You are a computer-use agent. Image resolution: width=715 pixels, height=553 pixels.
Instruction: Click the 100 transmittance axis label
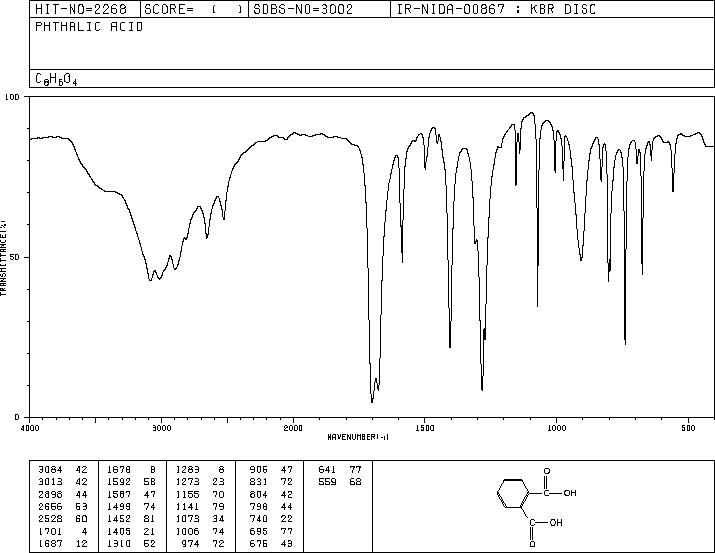[x=12, y=97]
